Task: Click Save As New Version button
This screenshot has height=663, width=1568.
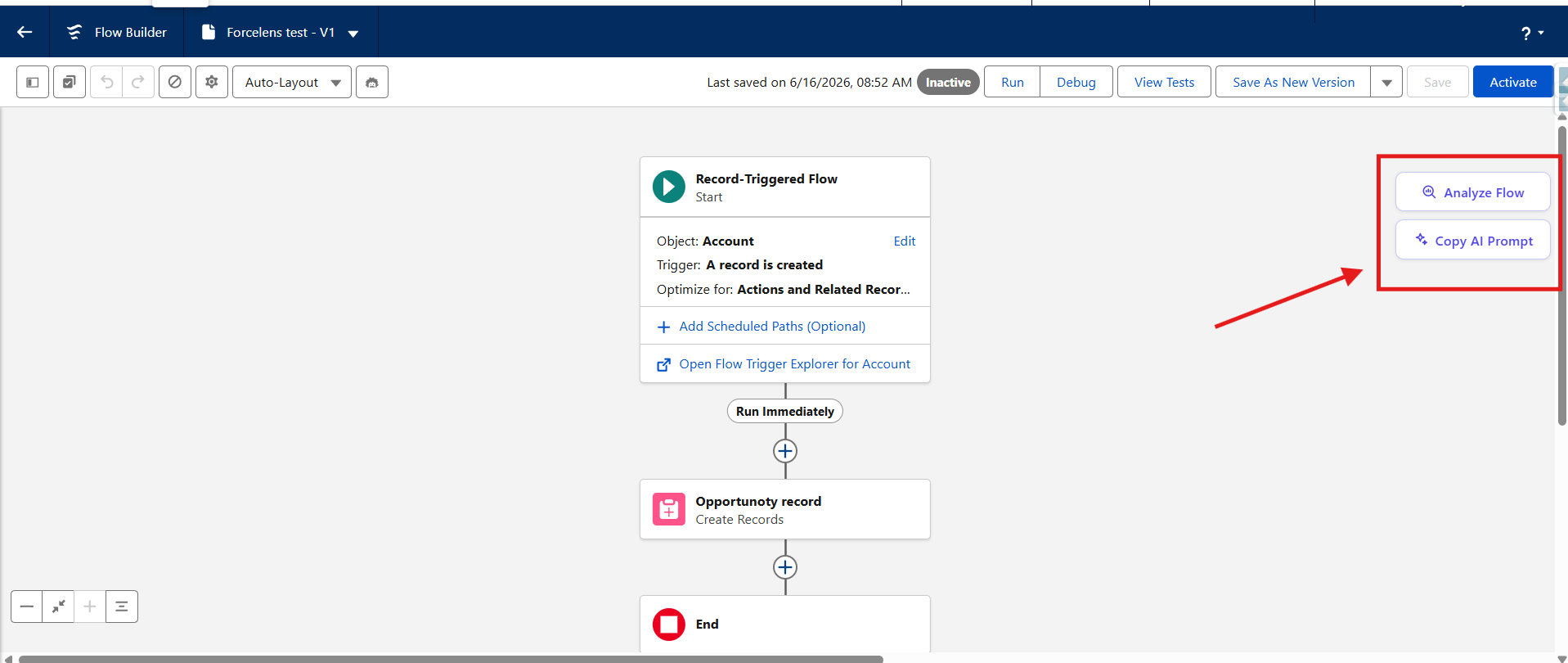Action: coord(1293,82)
